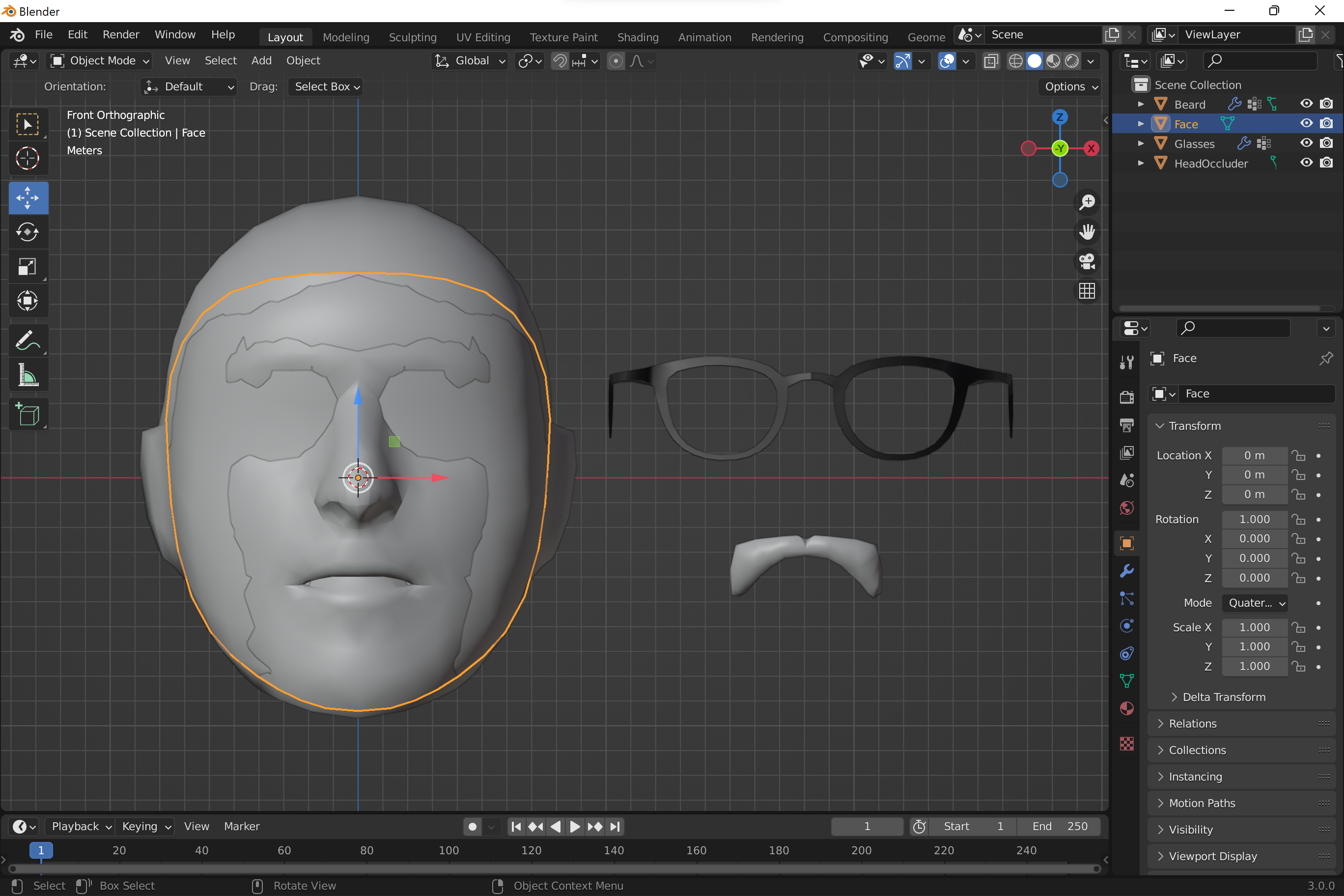Open the Modifier properties wrench tab
This screenshot has height=896, width=1344.
click(1126, 571)
